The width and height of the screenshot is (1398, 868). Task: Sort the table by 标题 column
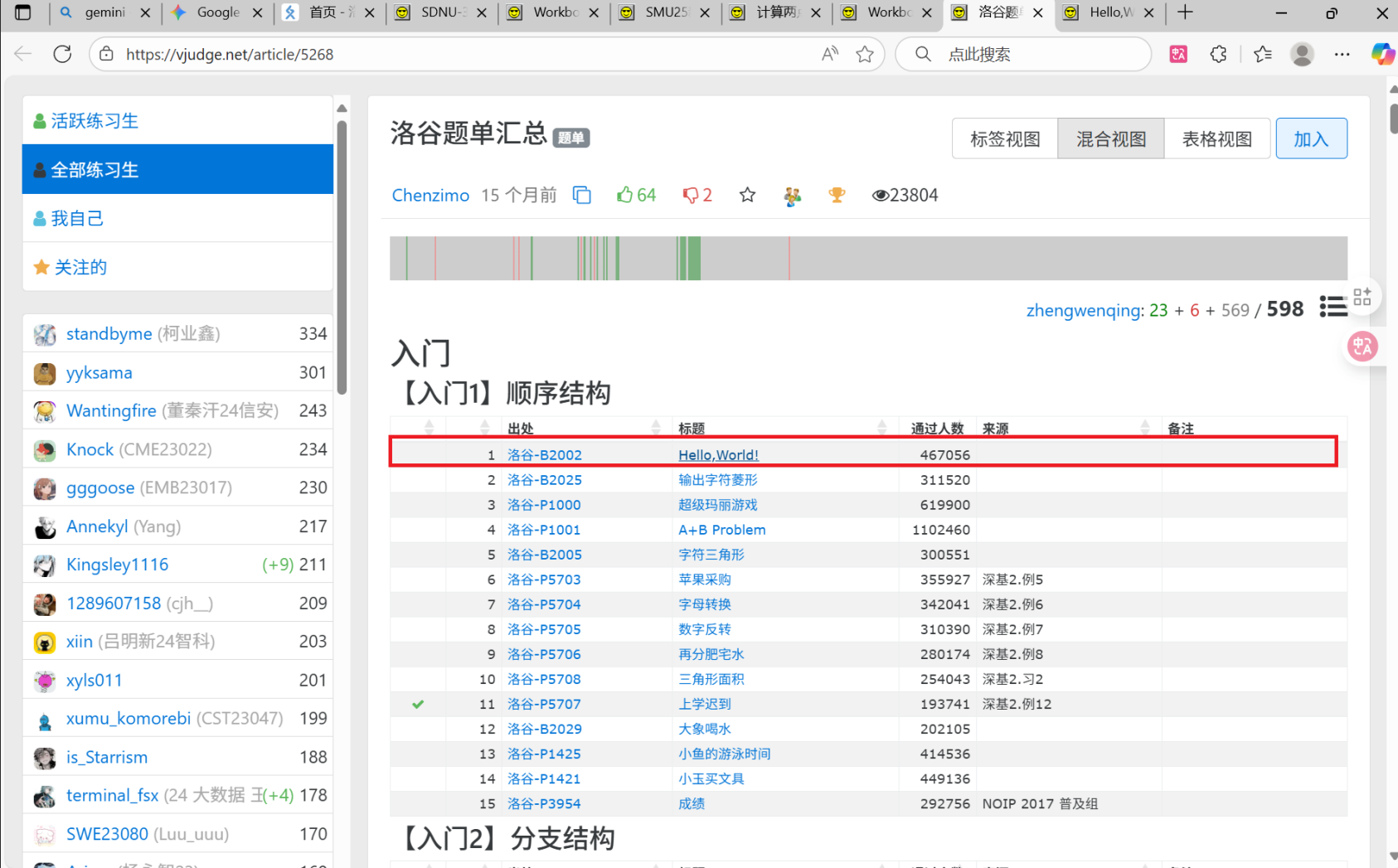click(881, 428)
